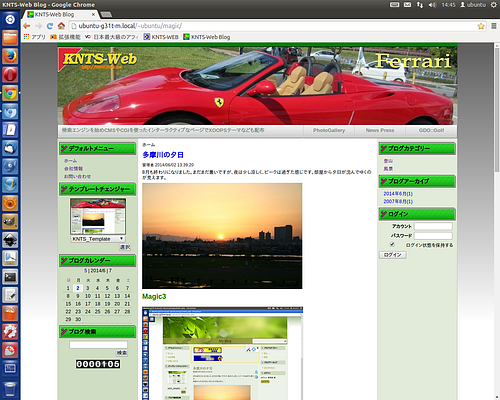The height and width of the screenshot is (400, 500).
Task: Open the keyboard indicator in top panel
Action: 394,5
